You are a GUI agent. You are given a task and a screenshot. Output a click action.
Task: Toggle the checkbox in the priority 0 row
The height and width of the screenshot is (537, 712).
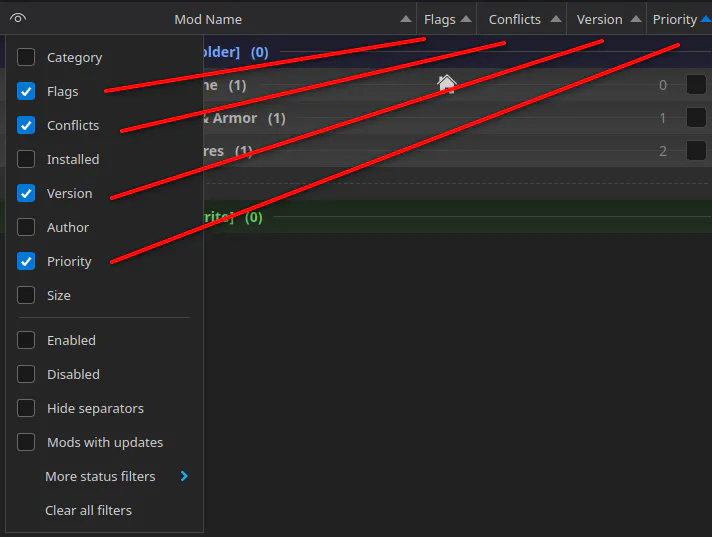tap(696, 84)
